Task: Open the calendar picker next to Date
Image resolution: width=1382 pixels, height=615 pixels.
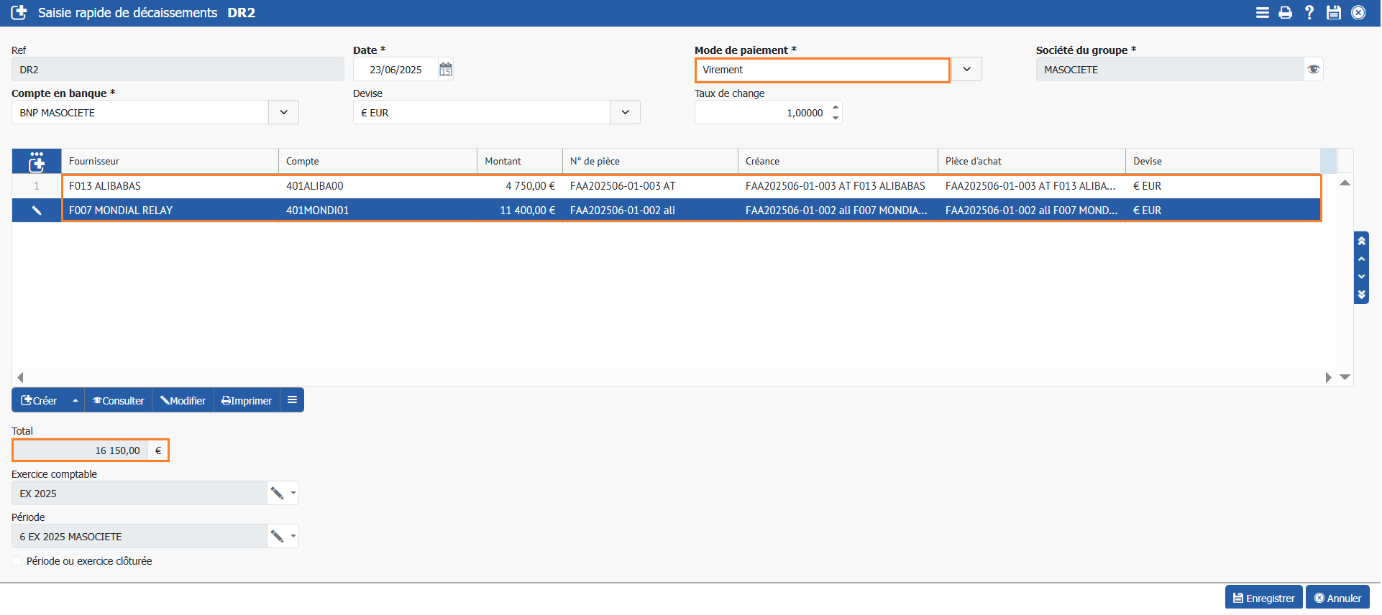Action: [446, 70]
